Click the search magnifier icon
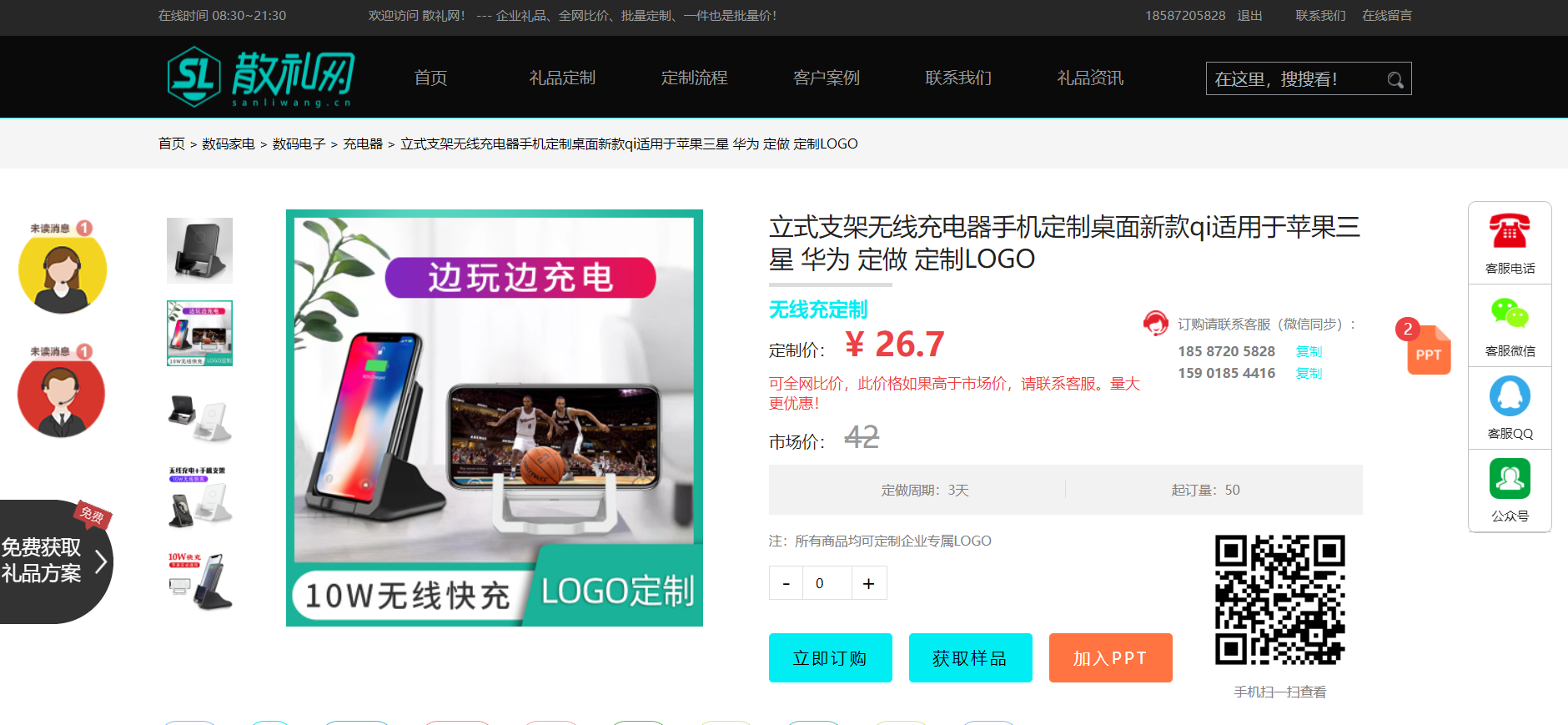Image resolution: width=1568 pixels, height=725 pixels. 1395,80
